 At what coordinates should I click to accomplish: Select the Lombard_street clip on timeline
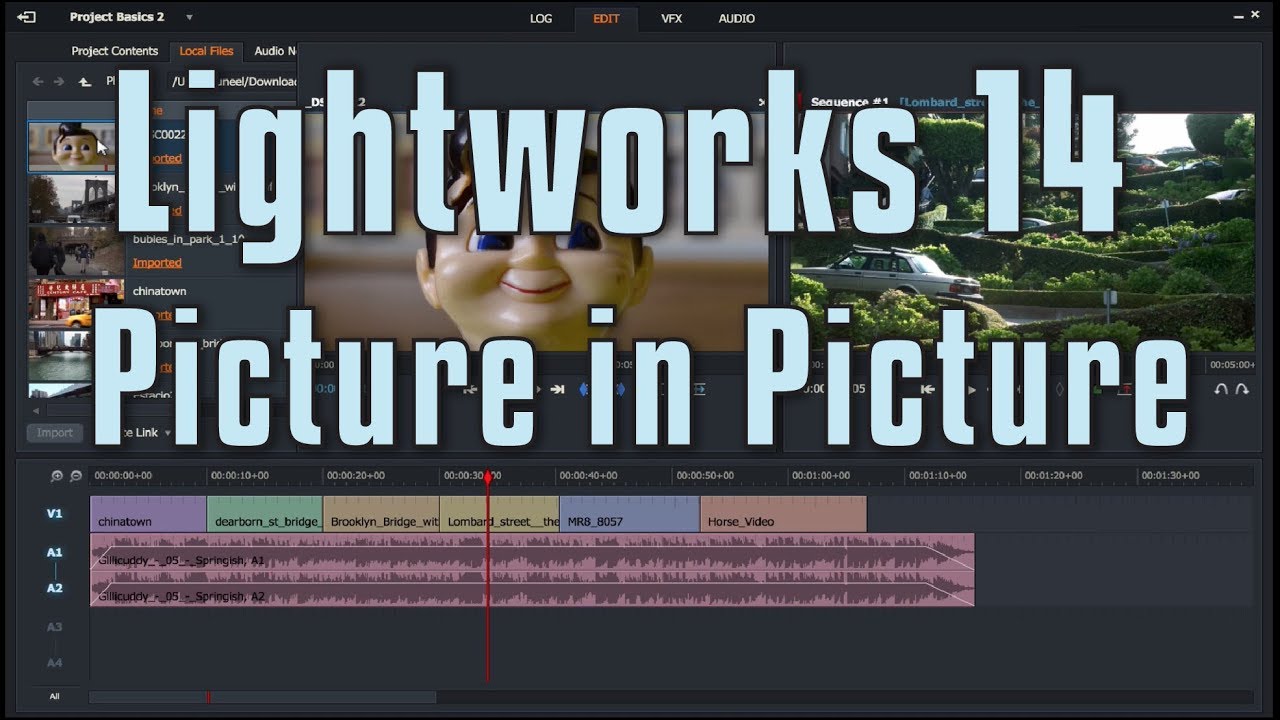point(499,514)
